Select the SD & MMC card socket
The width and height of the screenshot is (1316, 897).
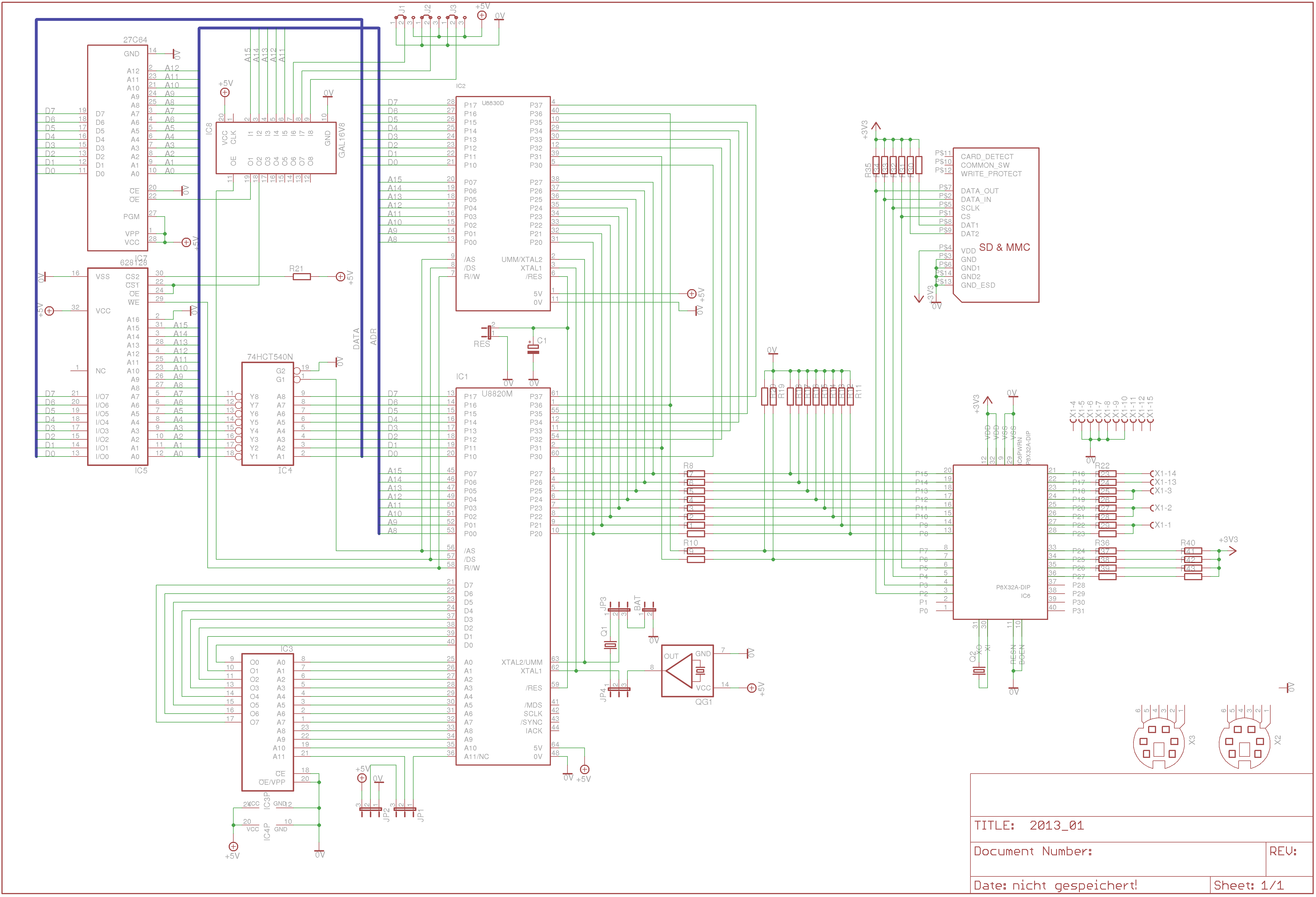pos(997,225)
